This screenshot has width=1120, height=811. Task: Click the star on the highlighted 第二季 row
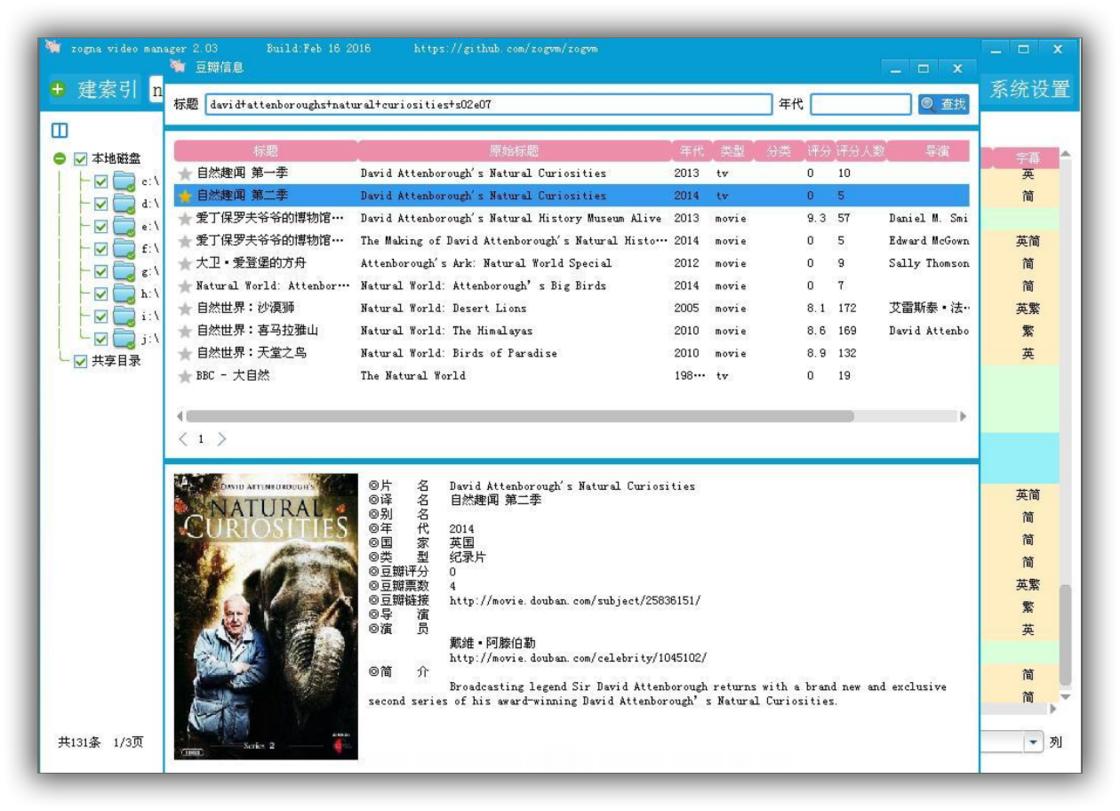185,196
